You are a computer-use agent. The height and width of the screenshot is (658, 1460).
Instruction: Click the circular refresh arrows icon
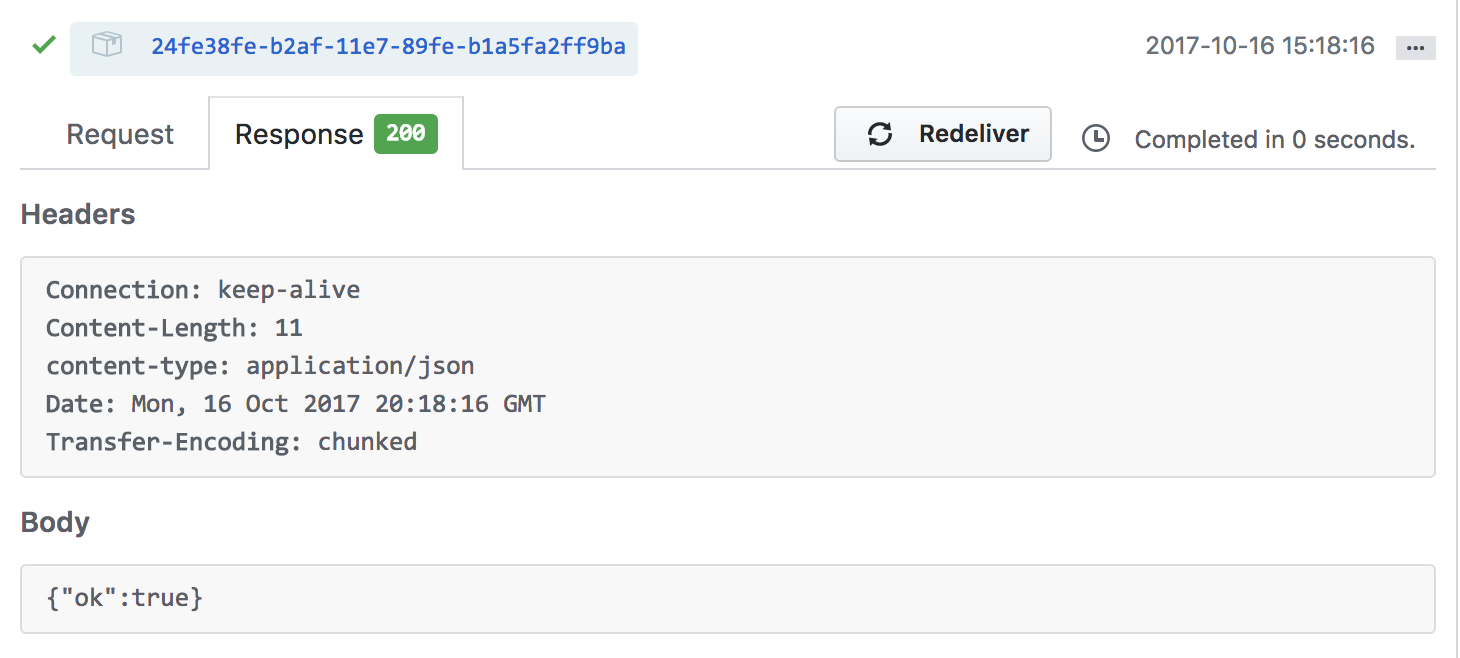click(880, 134)
